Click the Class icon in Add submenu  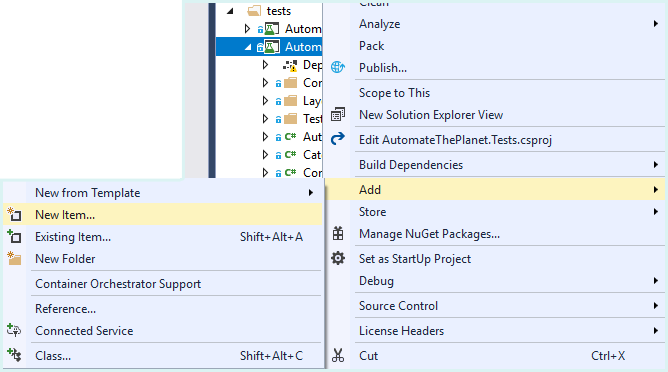pos(14,355)
